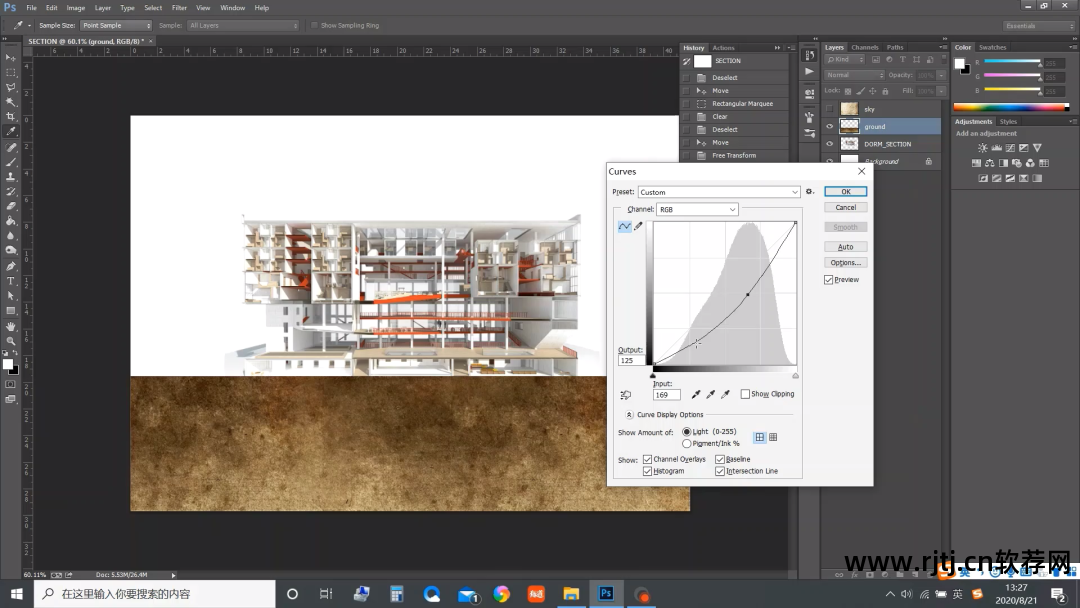Select the Polygonal Lasso tool
This screenshot has width=1080, height=608.
coord(10,87)
